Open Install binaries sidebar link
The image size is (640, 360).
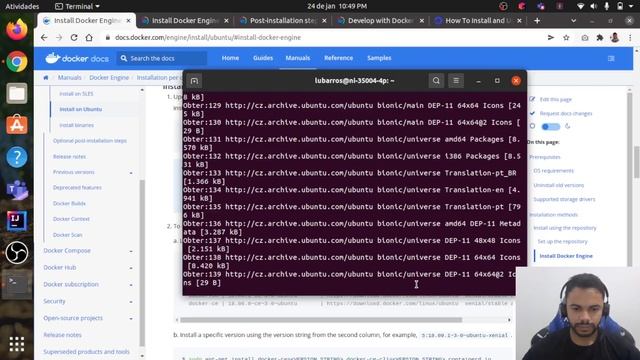pos(77,125)
